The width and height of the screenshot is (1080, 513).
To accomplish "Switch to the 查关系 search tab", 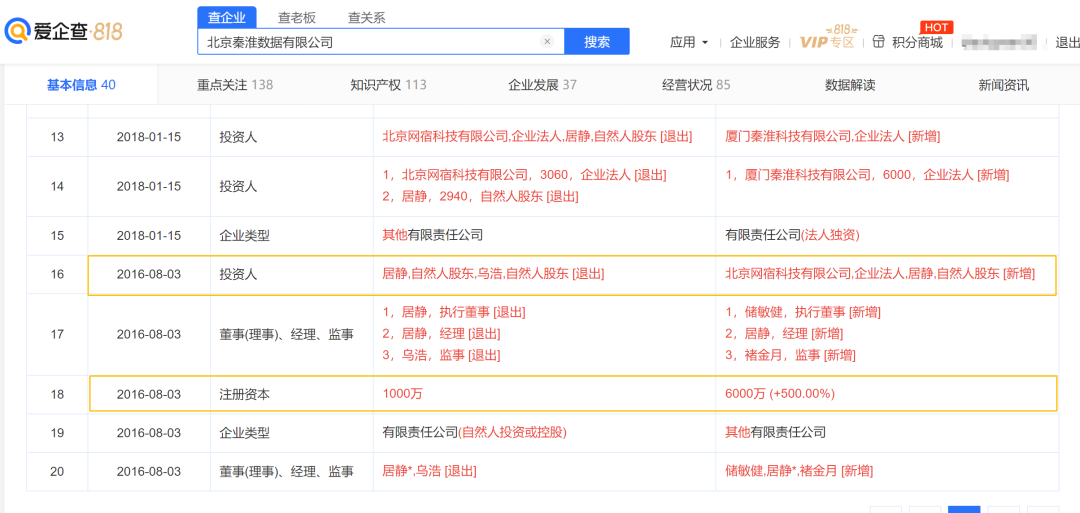I will (x=366, y=17).
